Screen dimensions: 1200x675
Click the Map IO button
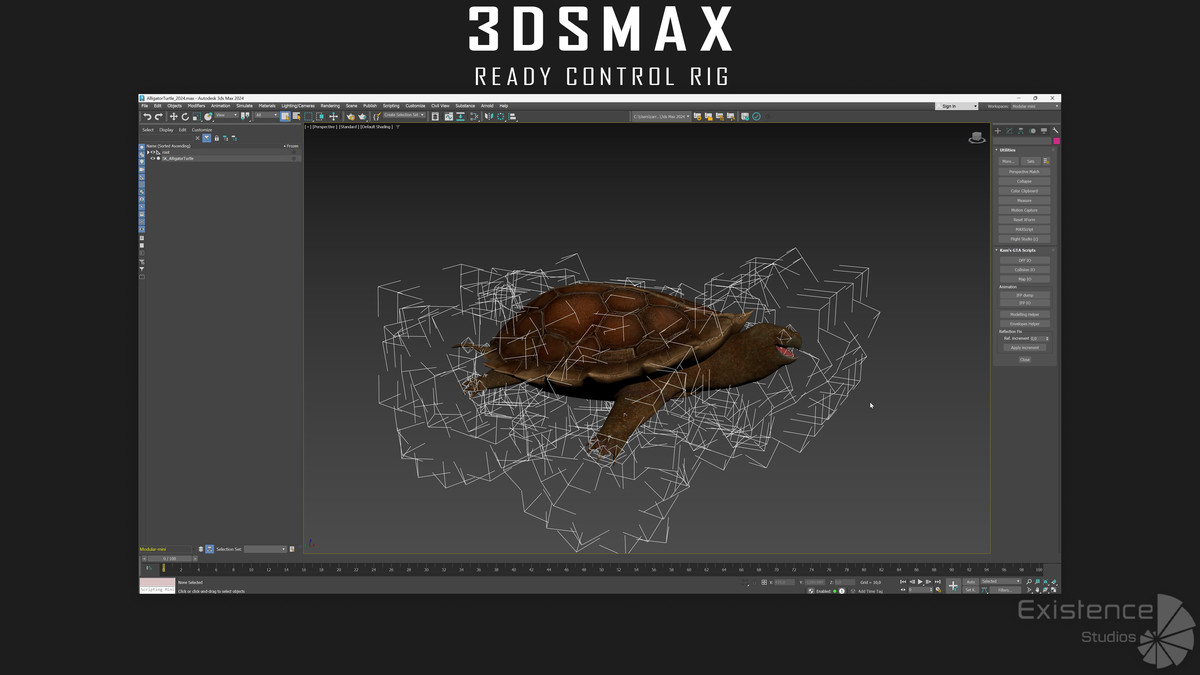(x=1024, y=279)
